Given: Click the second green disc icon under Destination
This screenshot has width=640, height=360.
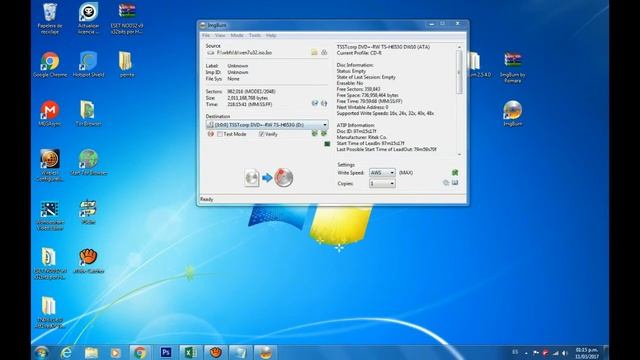Looking at the screenshot, I should 324,133.
